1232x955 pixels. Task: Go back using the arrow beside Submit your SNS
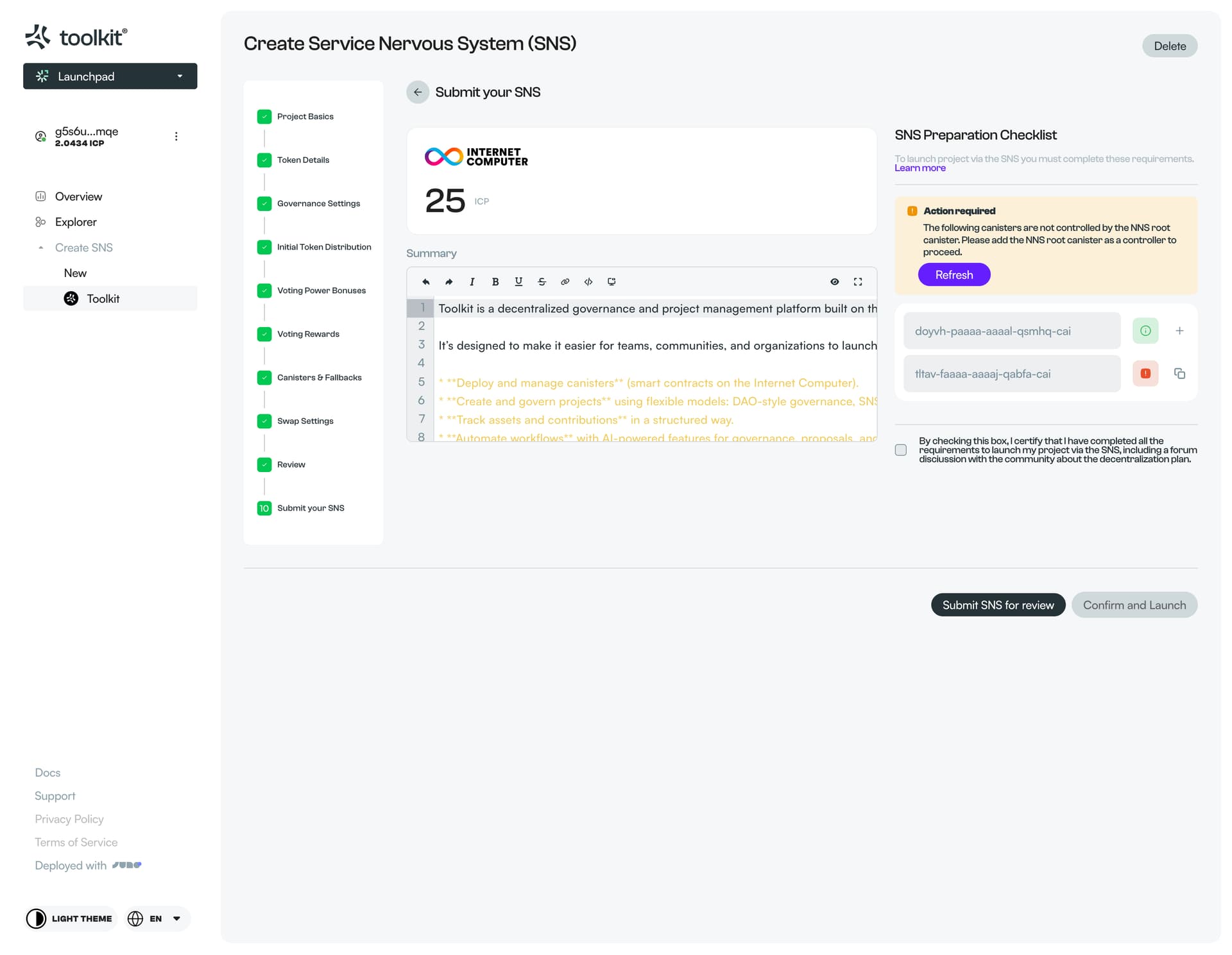418,92
